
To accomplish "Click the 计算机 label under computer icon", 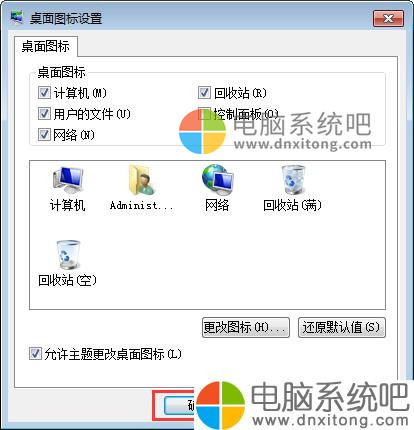I will [x=68, y=205].
